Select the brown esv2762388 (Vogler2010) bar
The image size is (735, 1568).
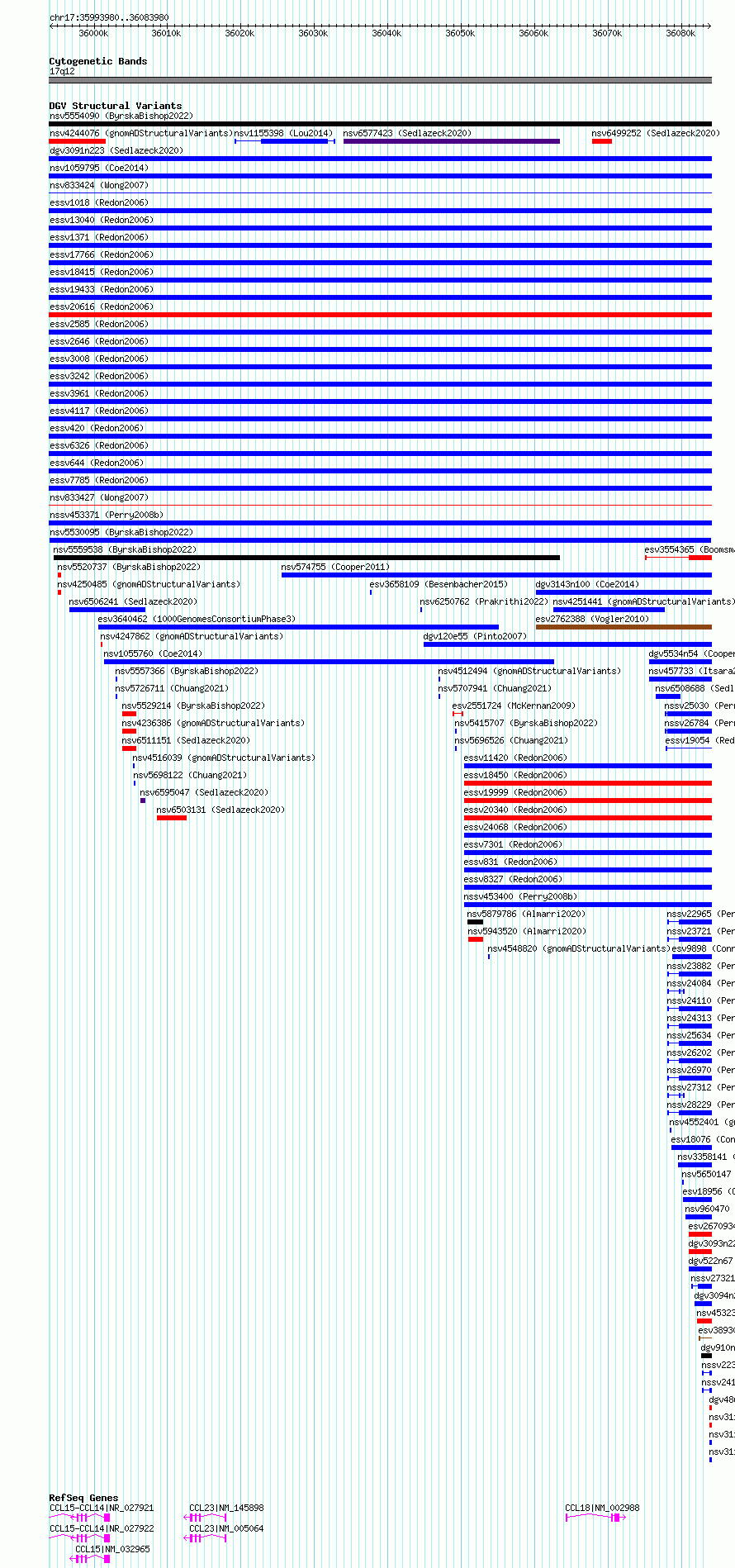[624, 627]
